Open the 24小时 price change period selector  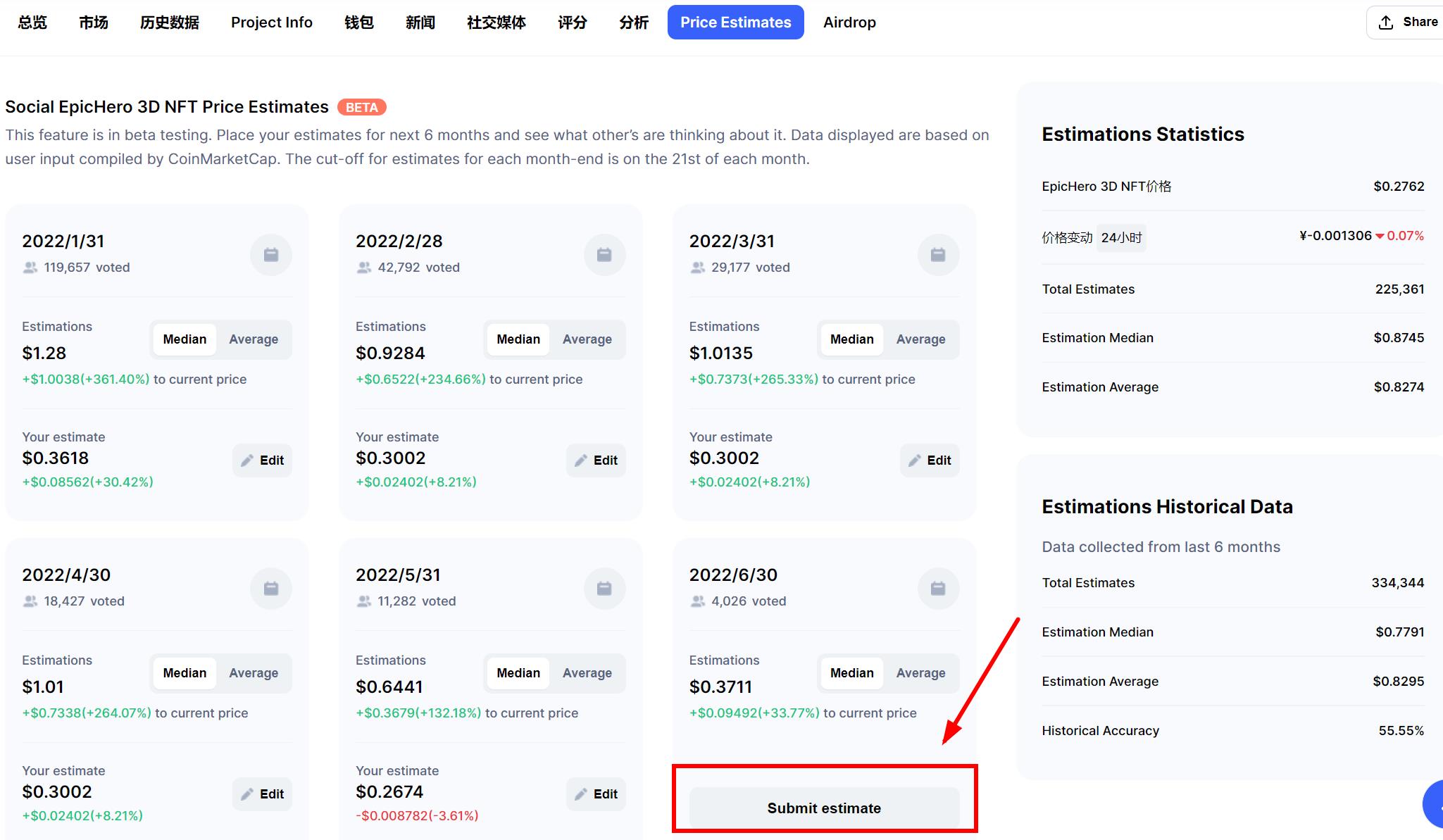(x=1121, y=238)
